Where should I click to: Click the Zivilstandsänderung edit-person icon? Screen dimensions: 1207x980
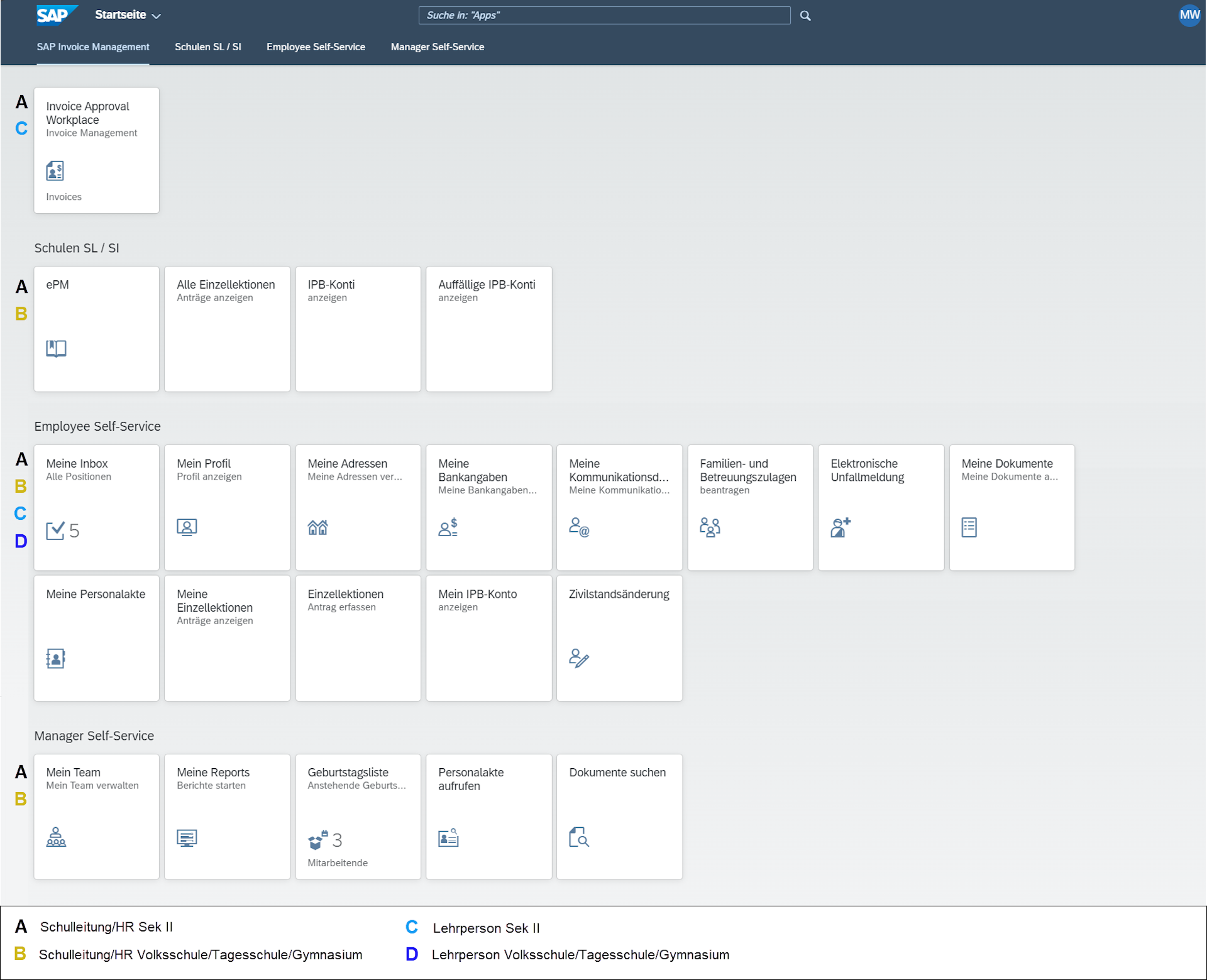[x=578, y=658]
